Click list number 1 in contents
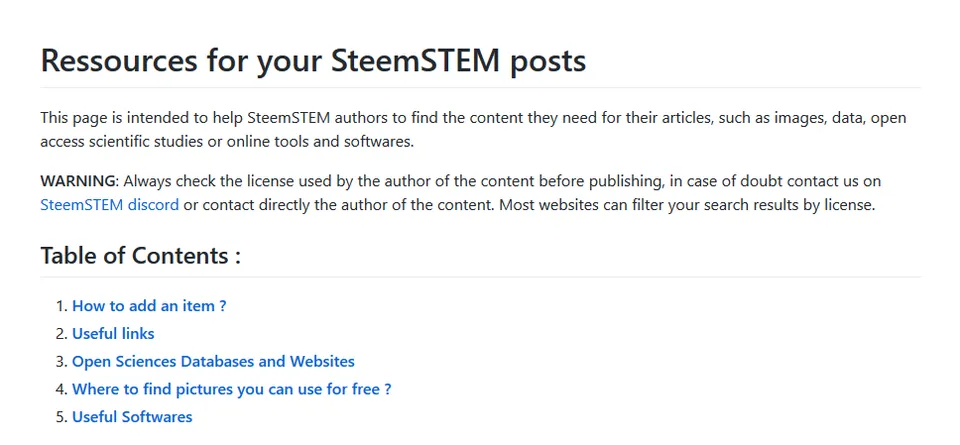Image resolution: width=960 pixels, height=445 pixels. [x=61, y=305]
